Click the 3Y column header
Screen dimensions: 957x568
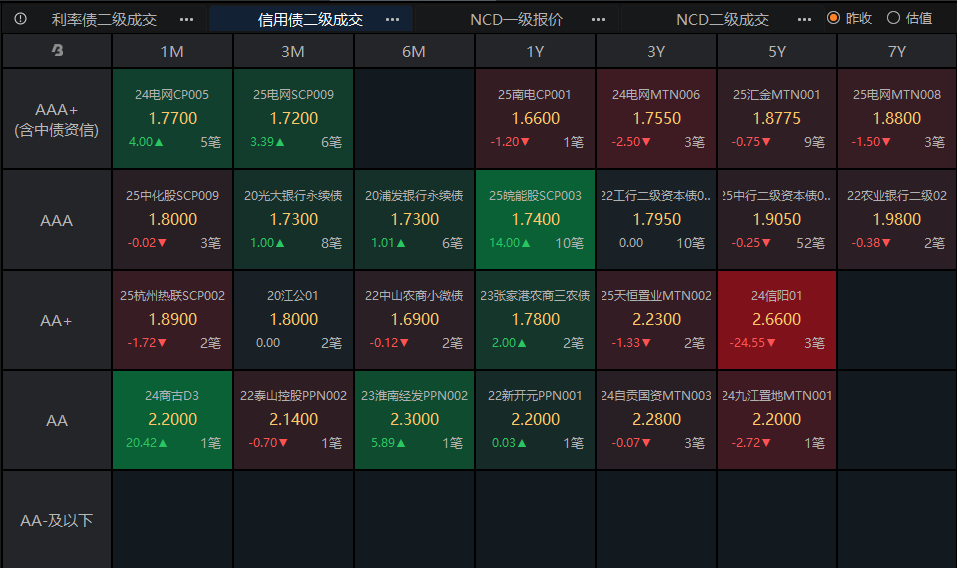click(x=656, y=51)
